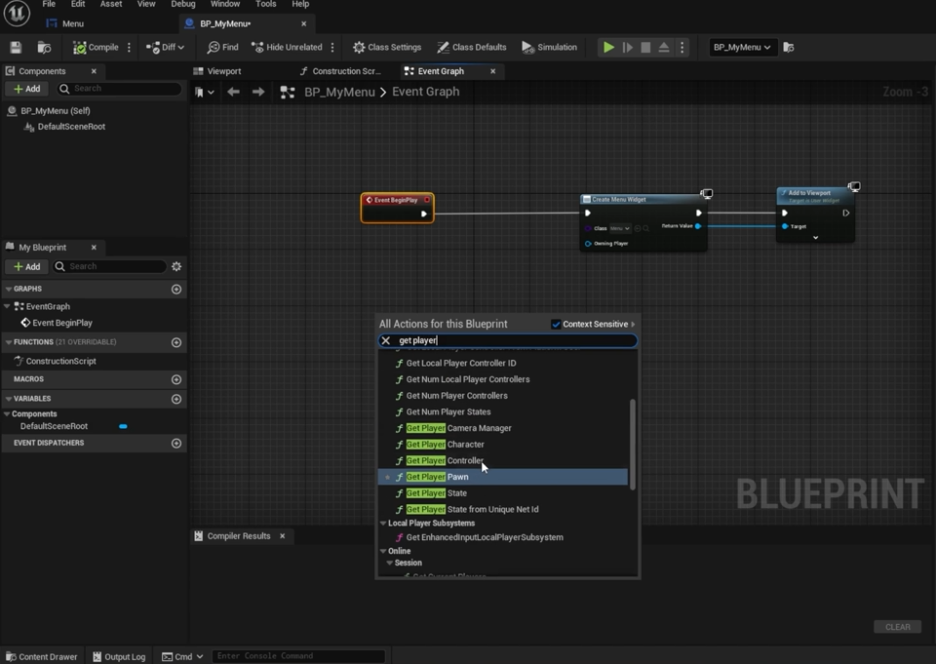Select Get Player Camera Manager action
This screenshot has height=664, width=936.
[503, 428]
